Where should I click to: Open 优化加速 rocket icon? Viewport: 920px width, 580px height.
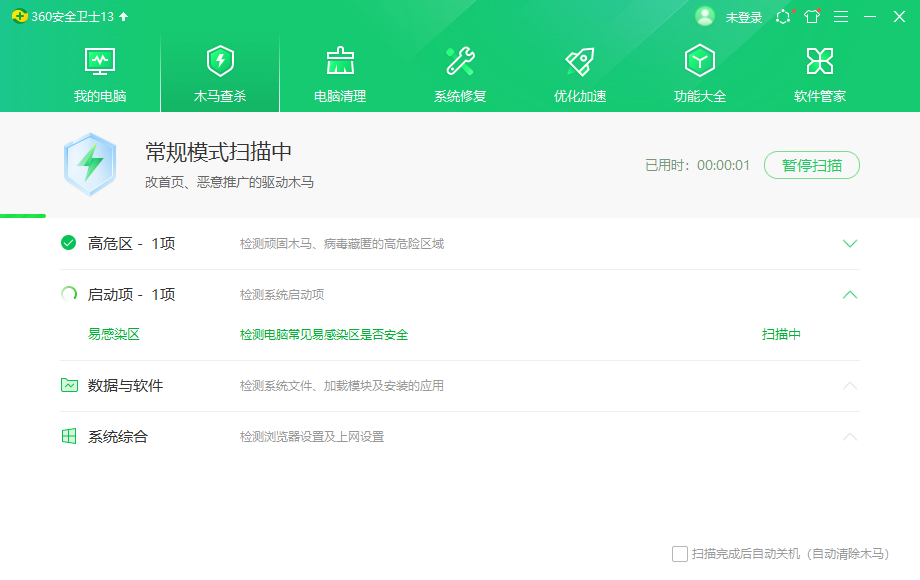[580, 62]
